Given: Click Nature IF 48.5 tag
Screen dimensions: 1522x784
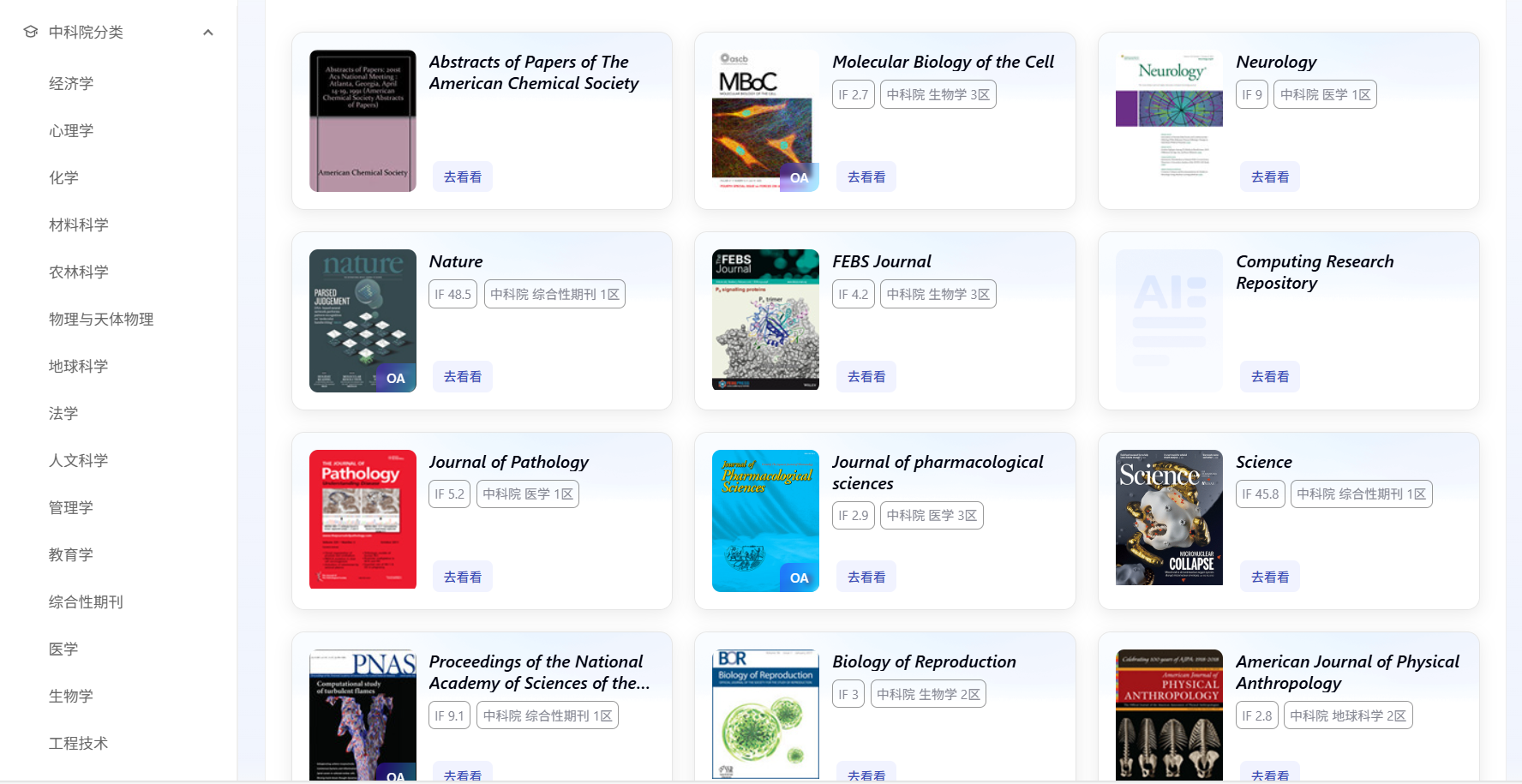Looking at the screenshot, I should (452, 294).
